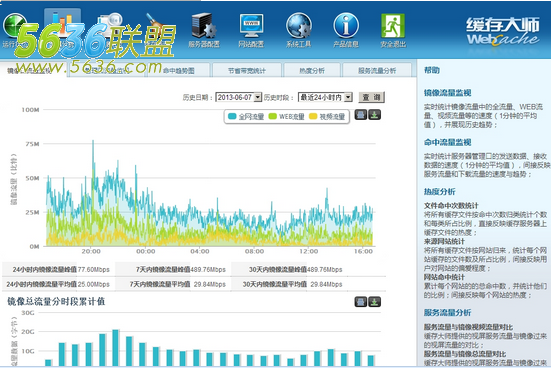Open the 网站配置 website configuration icon
The height and width of the screenshot is (368, 551).
251,30
